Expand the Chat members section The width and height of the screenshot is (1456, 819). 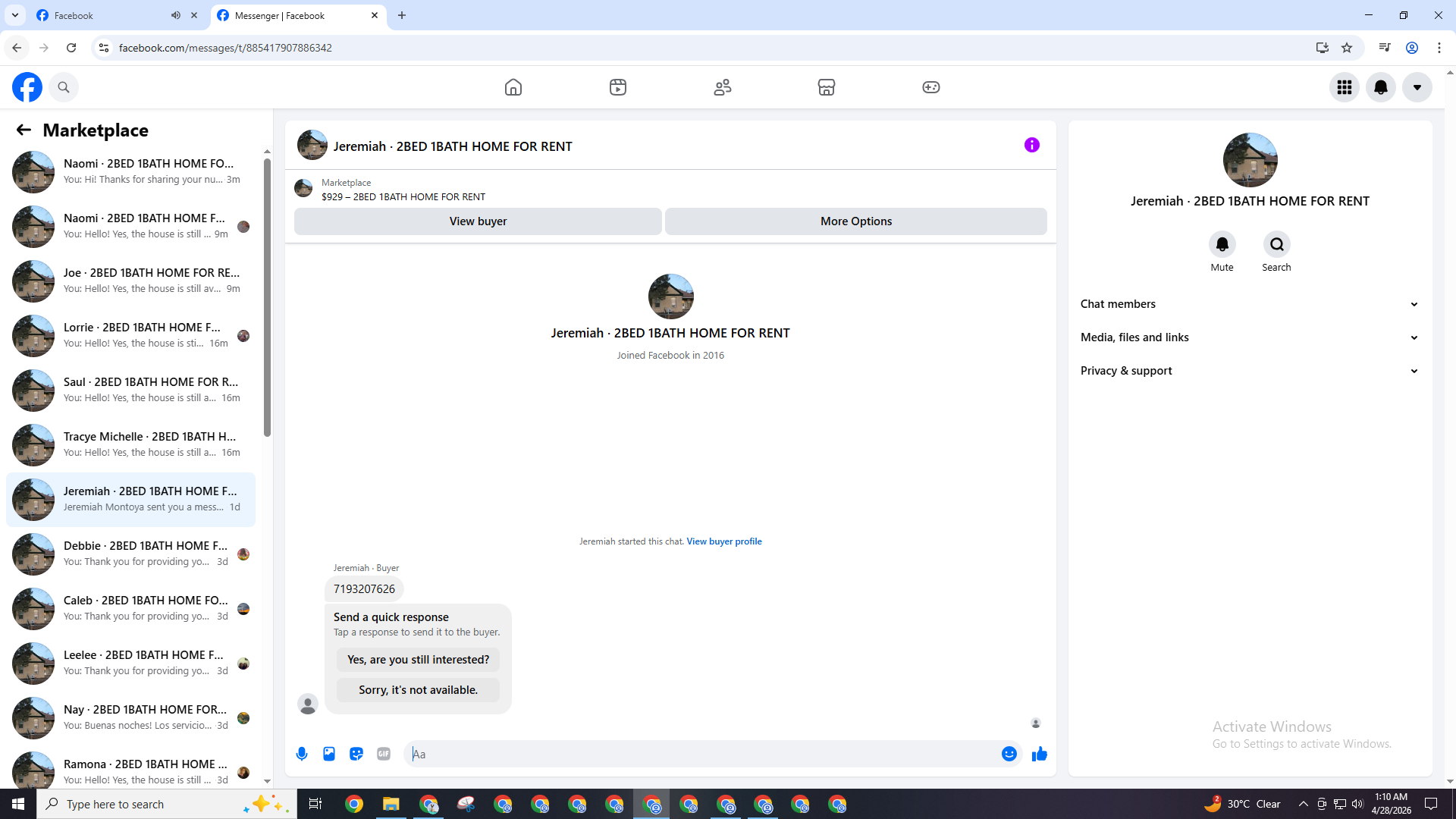(1250, 304)
